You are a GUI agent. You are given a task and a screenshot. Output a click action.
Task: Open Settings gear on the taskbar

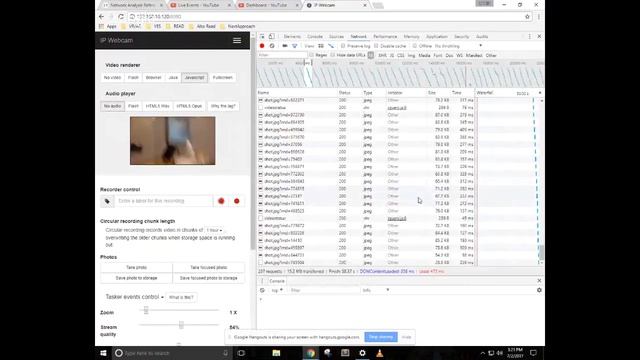[362, 353]
